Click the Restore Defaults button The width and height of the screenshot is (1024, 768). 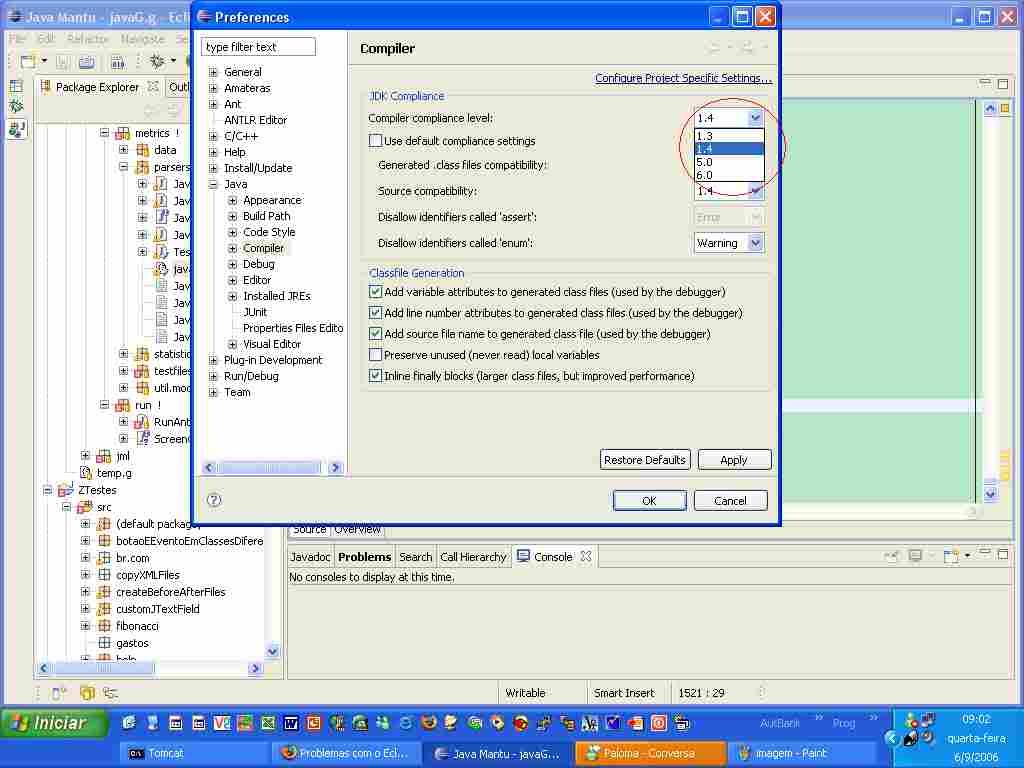tap(645, 460)
